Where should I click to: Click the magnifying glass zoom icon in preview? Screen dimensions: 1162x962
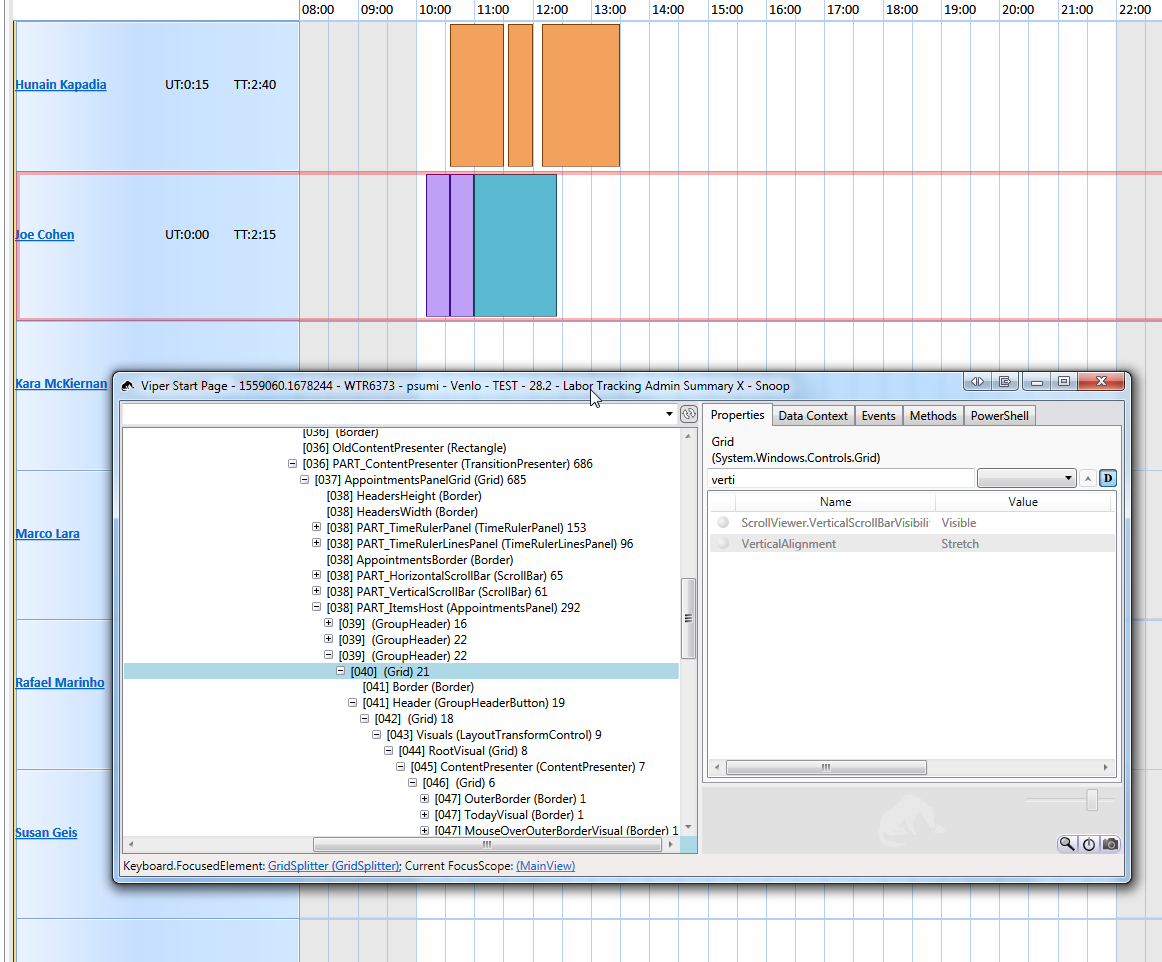1067,844
